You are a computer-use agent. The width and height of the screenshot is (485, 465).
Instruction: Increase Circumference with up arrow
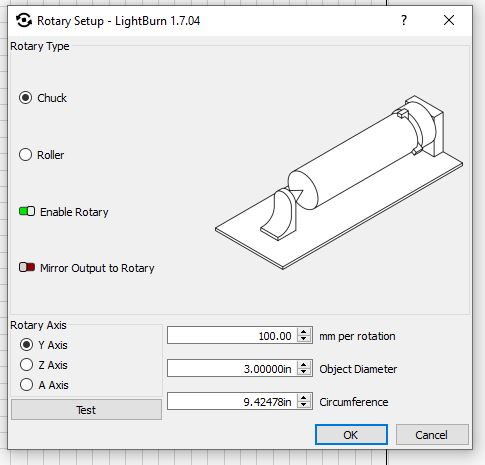point(303,398)
